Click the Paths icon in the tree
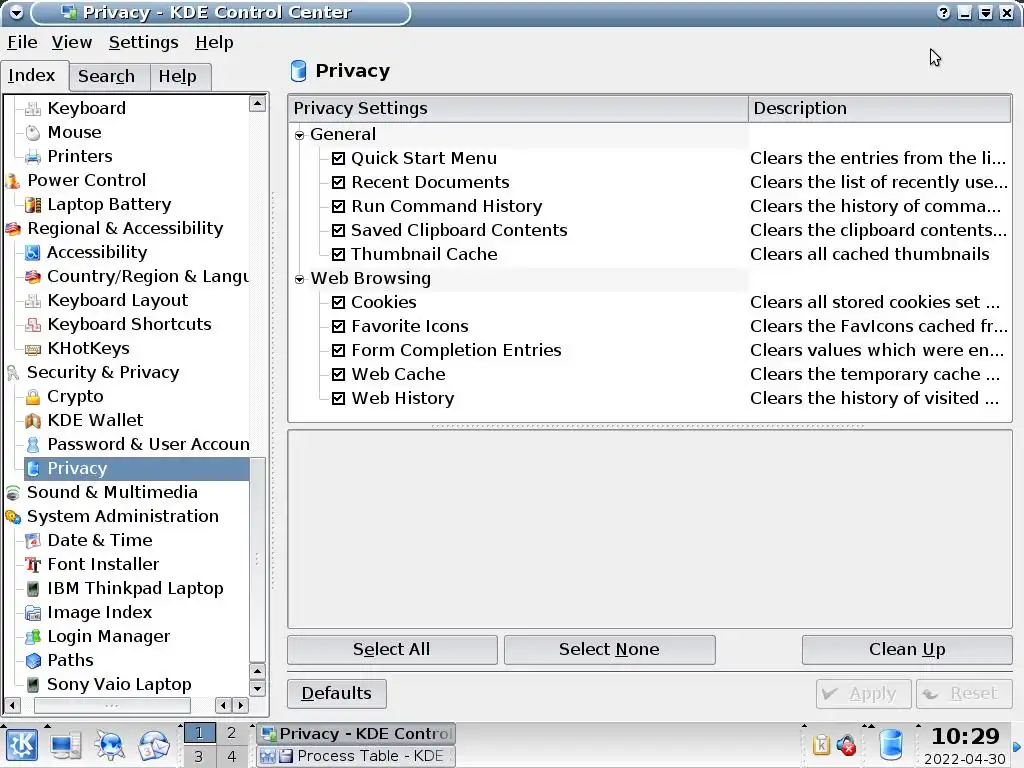 pyautogui.click(x=33, y=660)
